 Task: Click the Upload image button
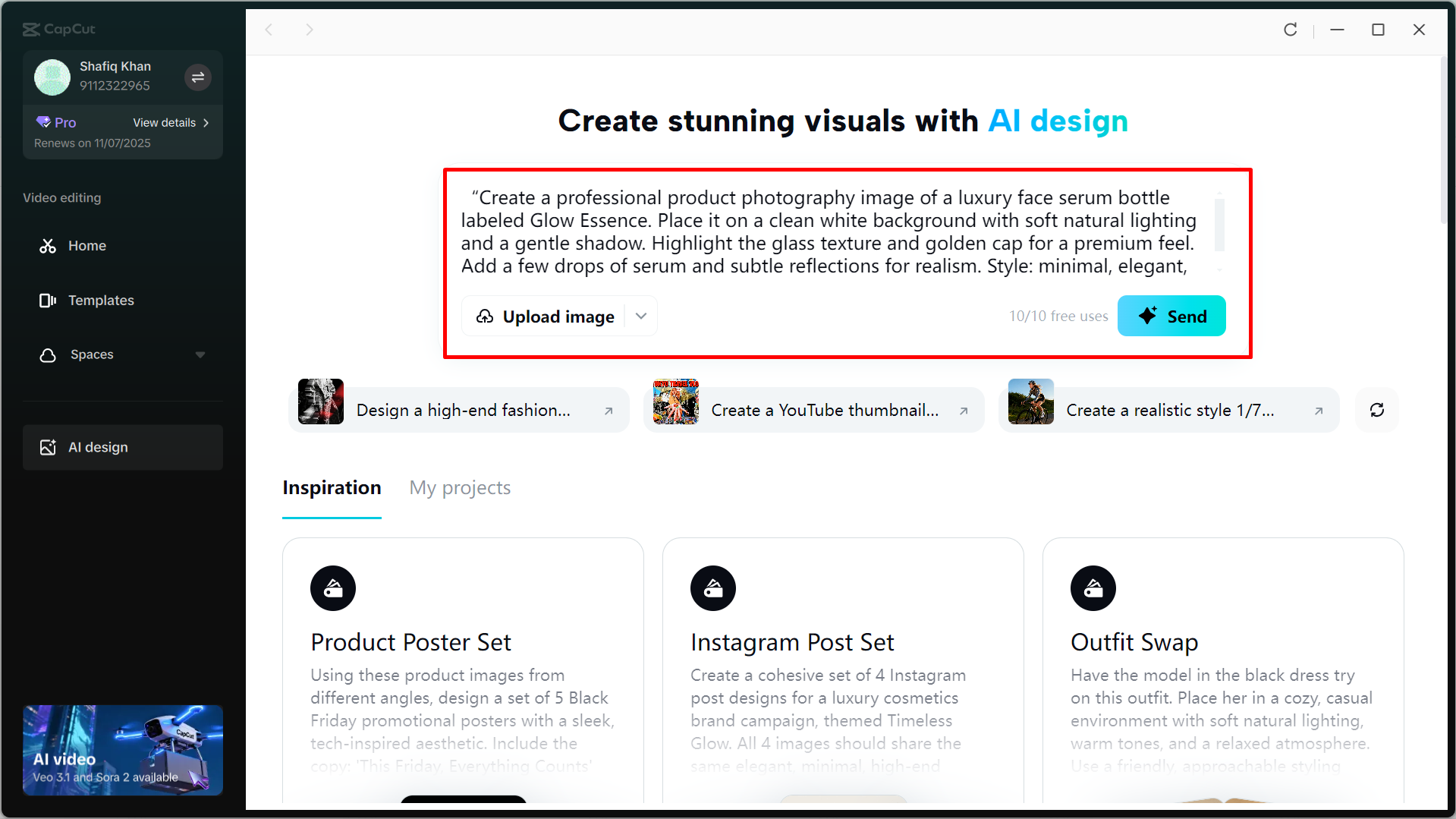545,317
